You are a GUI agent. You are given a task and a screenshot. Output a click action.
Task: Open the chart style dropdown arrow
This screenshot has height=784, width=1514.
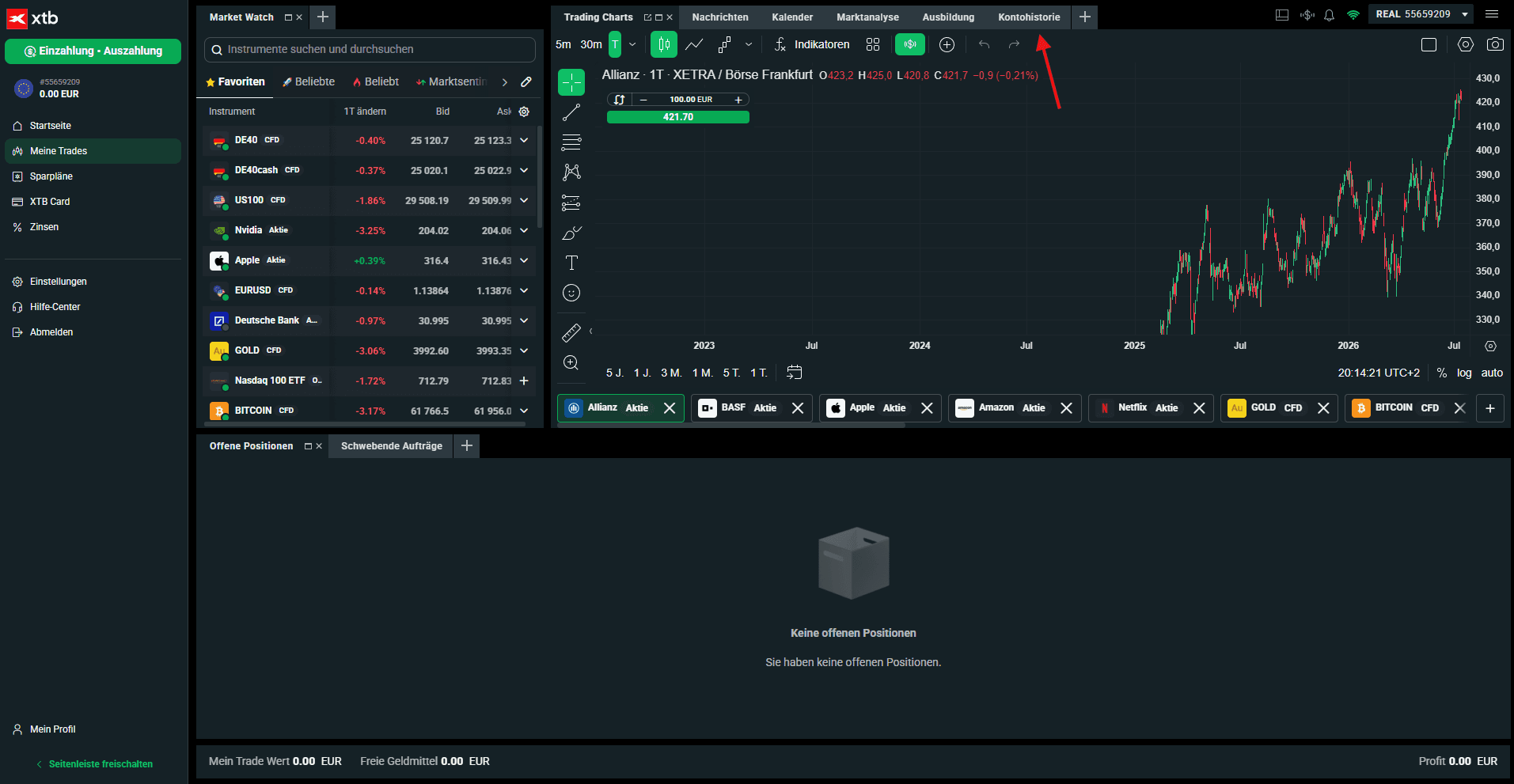pos(749,44)
